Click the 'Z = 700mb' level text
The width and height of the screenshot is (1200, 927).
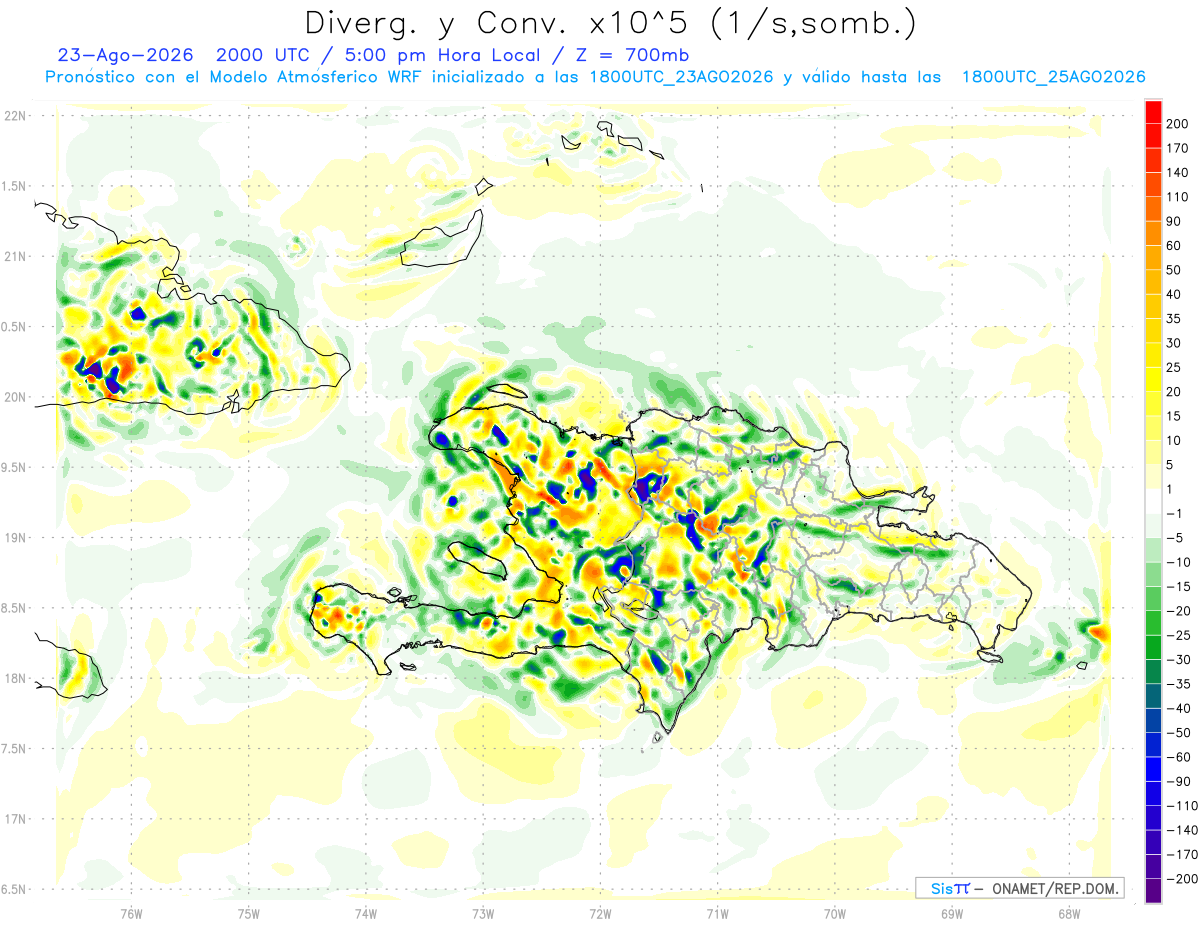(x=634, y=55)
